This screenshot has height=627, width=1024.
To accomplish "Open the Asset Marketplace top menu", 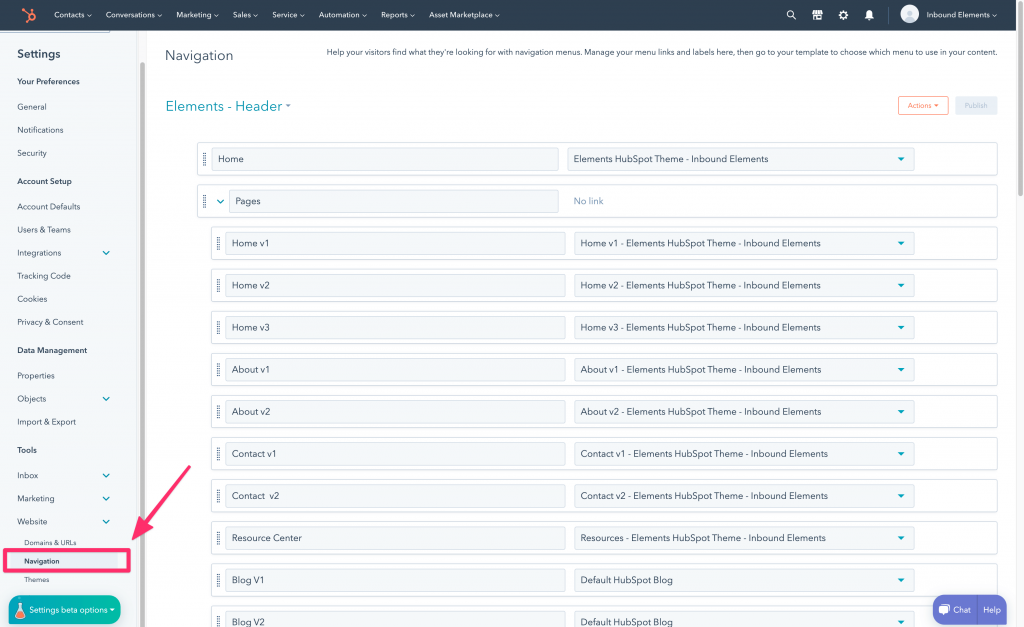I will click(464, 14).
